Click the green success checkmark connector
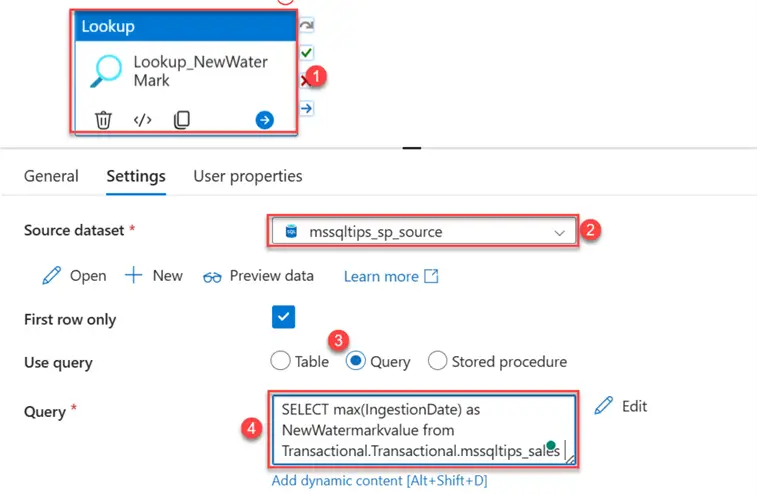The height and width of the screenshot is (494, 757). coord(307,52)
